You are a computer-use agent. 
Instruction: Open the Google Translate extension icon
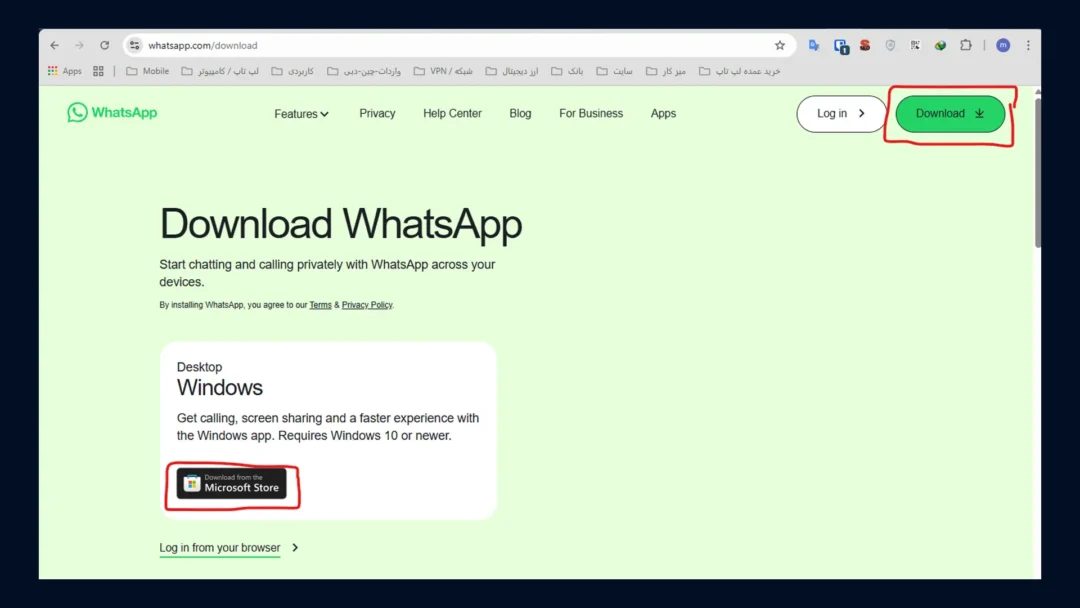coord(814,45)
